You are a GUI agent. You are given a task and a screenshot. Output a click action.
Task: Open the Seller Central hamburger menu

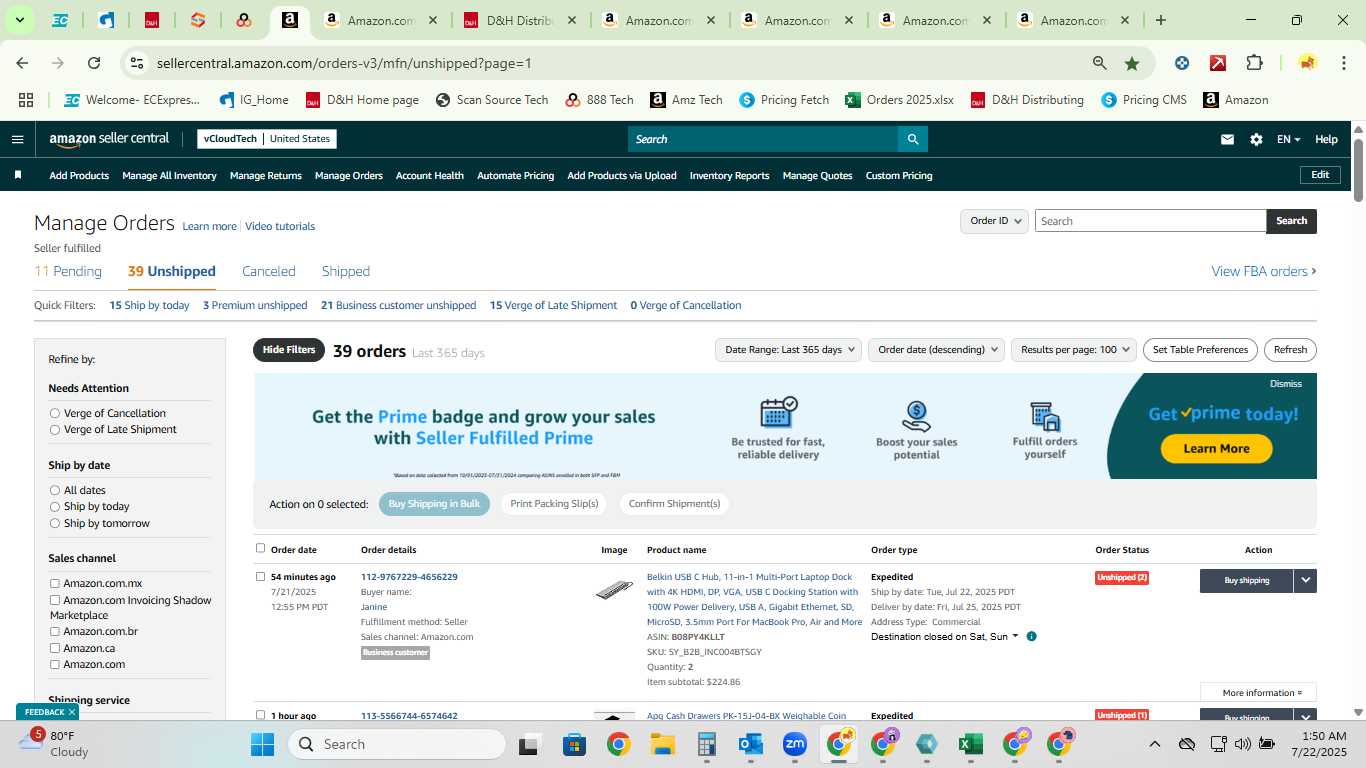click(17, 139)
